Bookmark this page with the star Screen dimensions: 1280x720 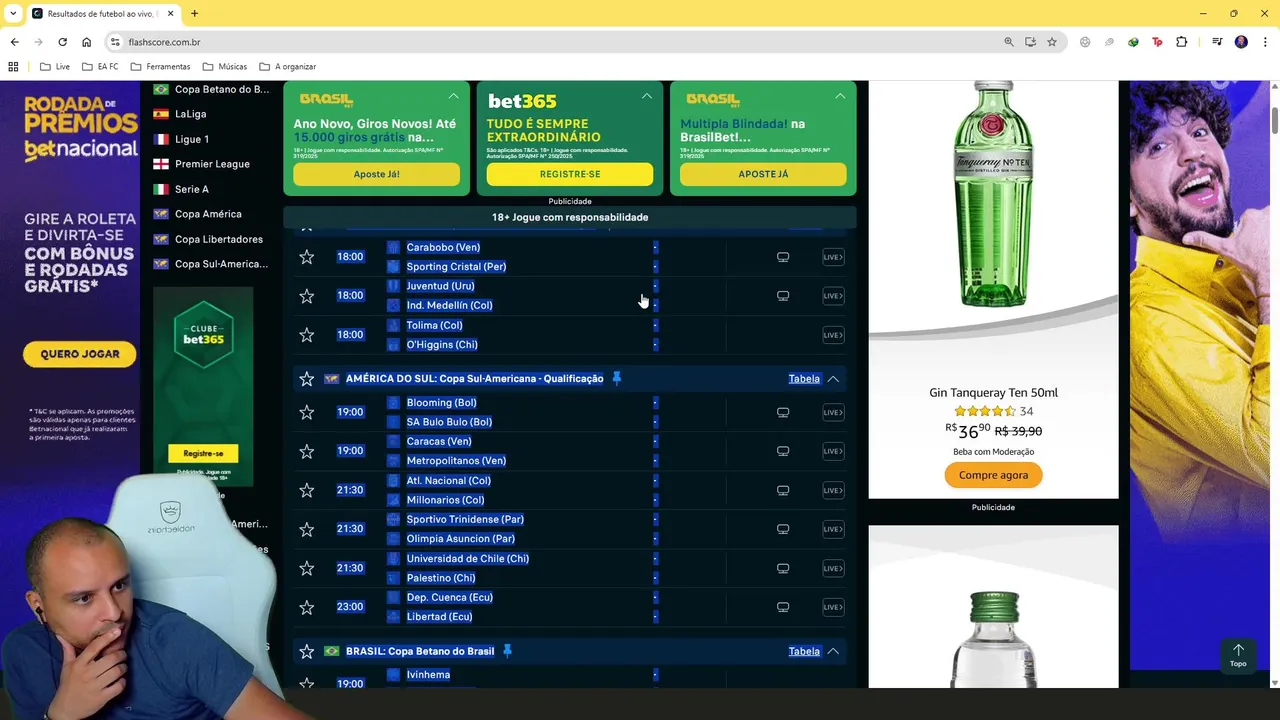click(x=1052, y=42)
